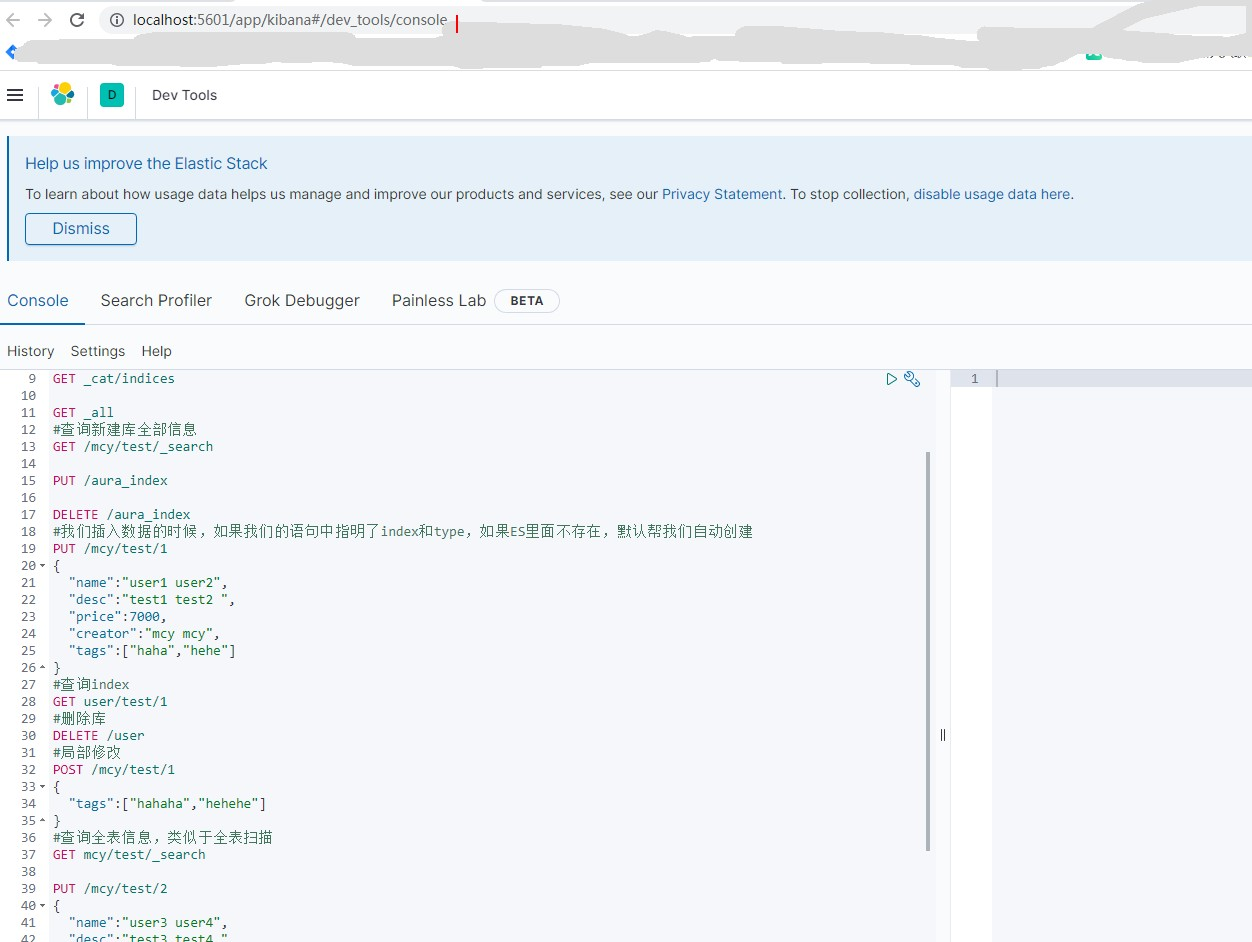Image resolution: width=1252 pixels, height=942 pixels.
Task: Click the editor vertical scrollbar
Action: (928, 650)
